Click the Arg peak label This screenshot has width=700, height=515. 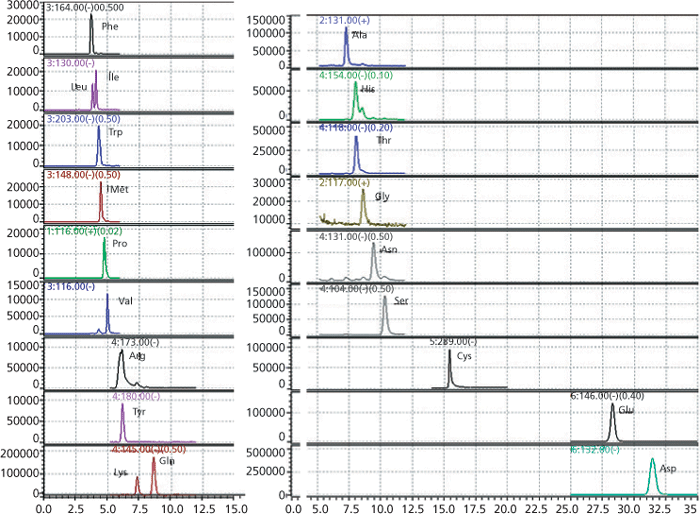[x=137, y=356]
